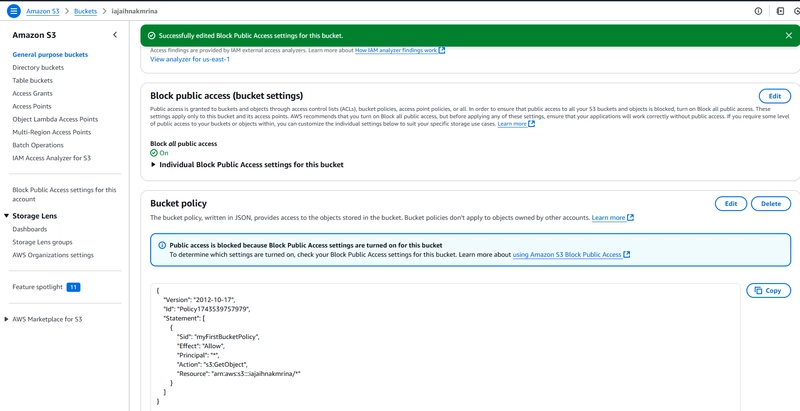Edit the Bucket policy
Screen dimensions: 800x411
(731, 203)
